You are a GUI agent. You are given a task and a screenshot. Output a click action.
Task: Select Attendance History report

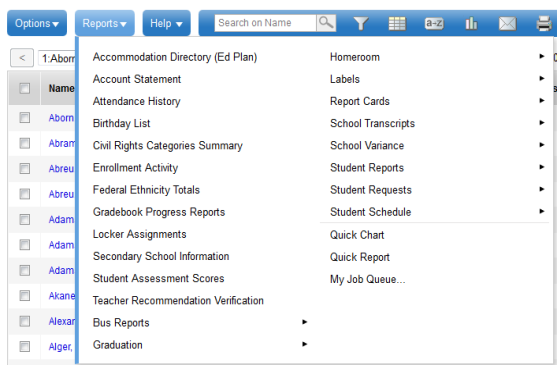(x=136, y=102)
